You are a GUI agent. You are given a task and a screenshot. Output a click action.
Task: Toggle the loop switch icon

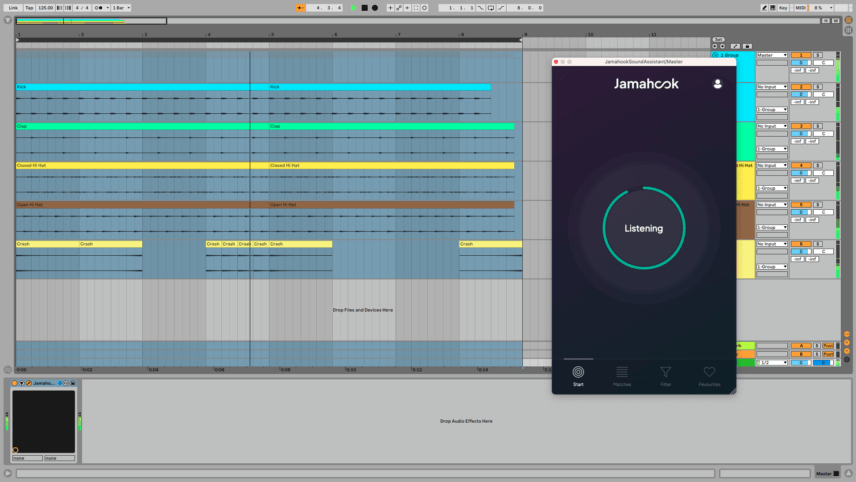tap(491, 8)
